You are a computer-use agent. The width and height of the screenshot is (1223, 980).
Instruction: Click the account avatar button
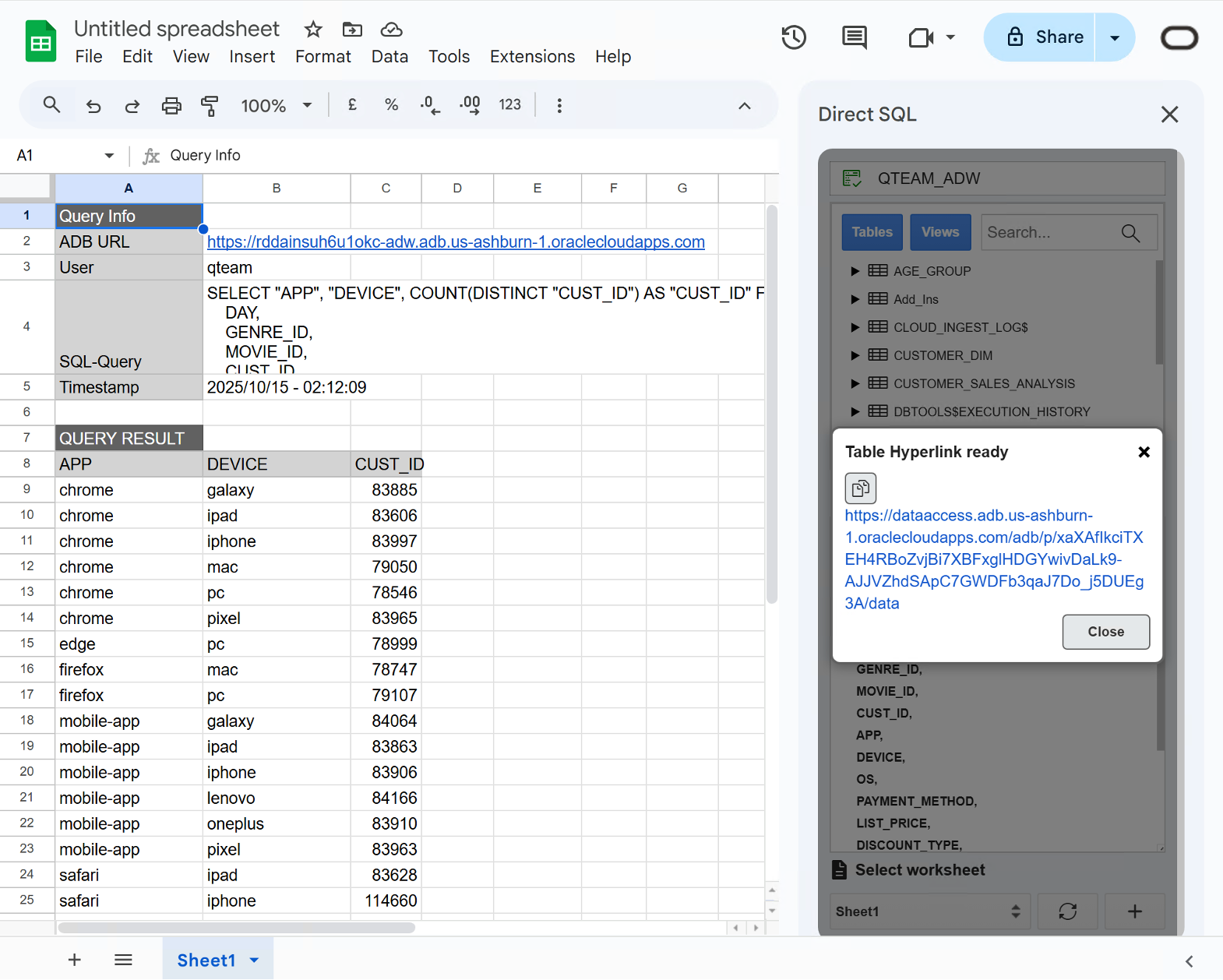tap(1179, 37)
